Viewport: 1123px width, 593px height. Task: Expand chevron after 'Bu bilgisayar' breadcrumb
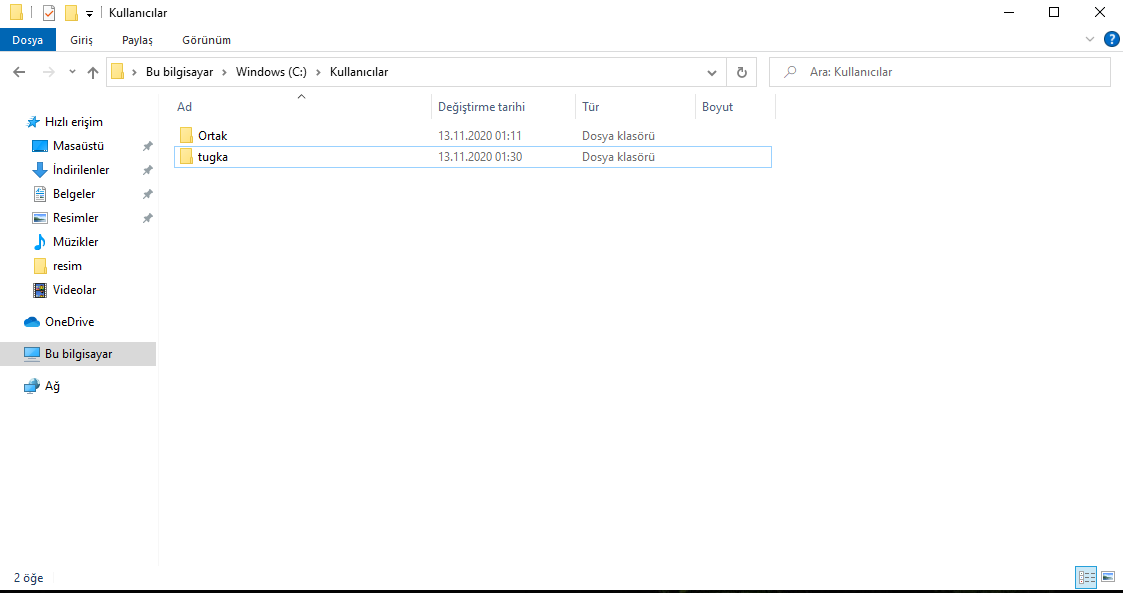point(225,72)
